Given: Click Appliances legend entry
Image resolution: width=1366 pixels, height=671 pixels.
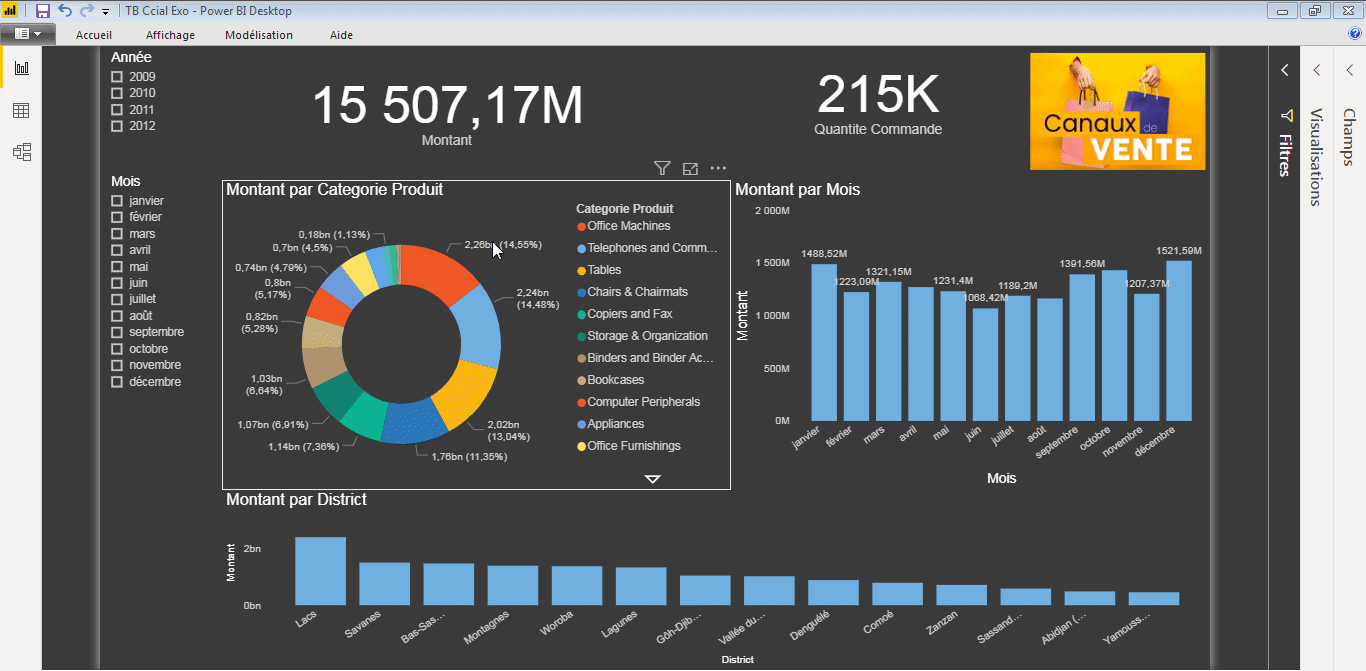Looking at the screenshot, I should coord(610,424).
